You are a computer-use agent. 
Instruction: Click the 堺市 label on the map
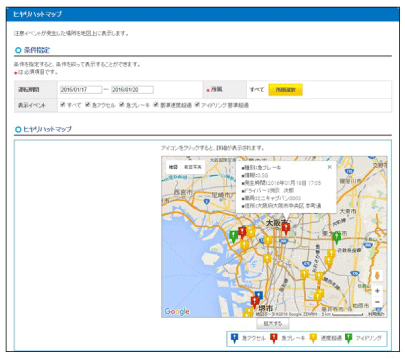tap(266, 308)
